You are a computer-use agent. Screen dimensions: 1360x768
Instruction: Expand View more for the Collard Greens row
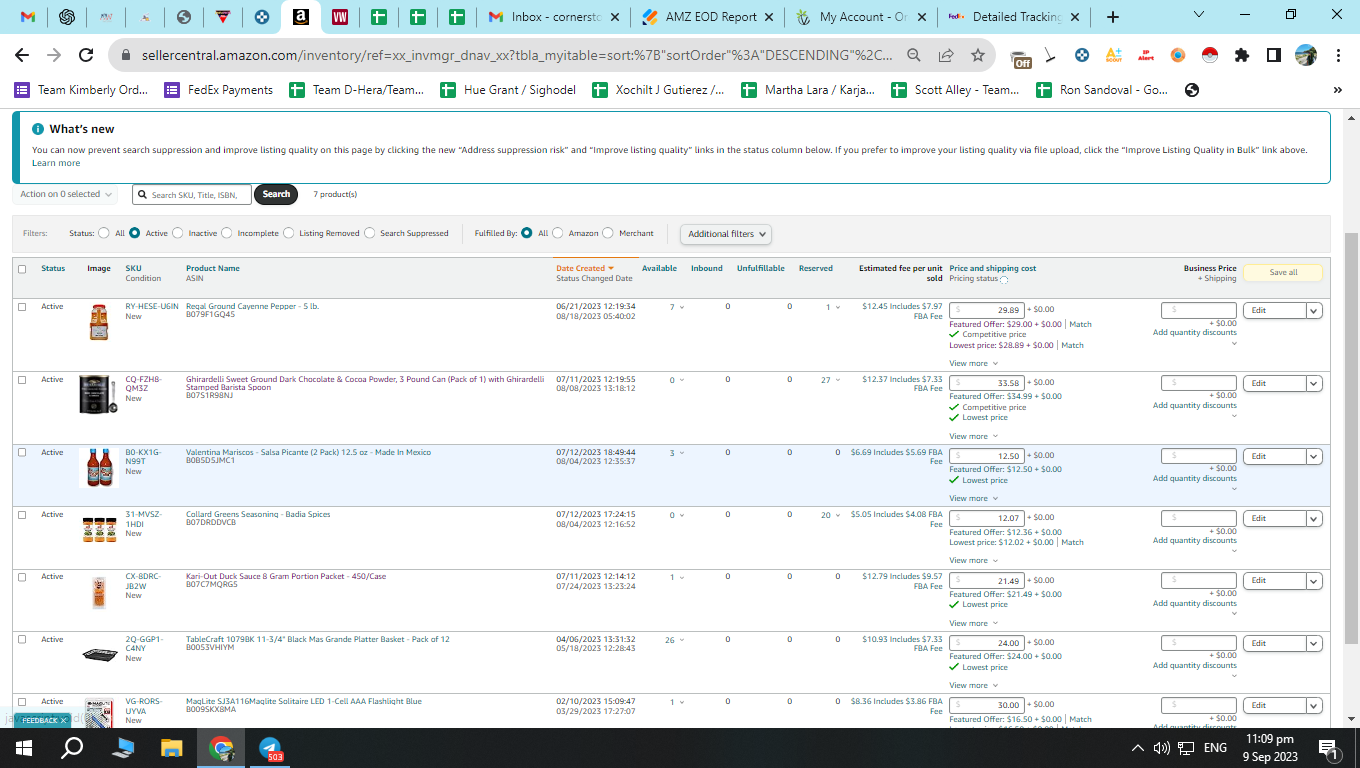pyautogui.click(x=972, y=560)
